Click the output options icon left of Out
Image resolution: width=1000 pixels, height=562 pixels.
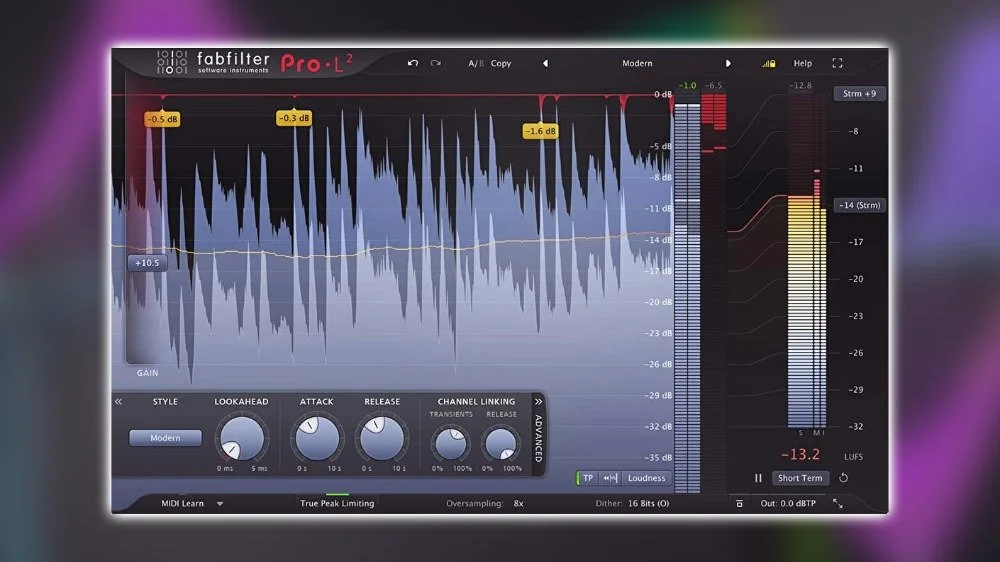[x=739, y=504]
